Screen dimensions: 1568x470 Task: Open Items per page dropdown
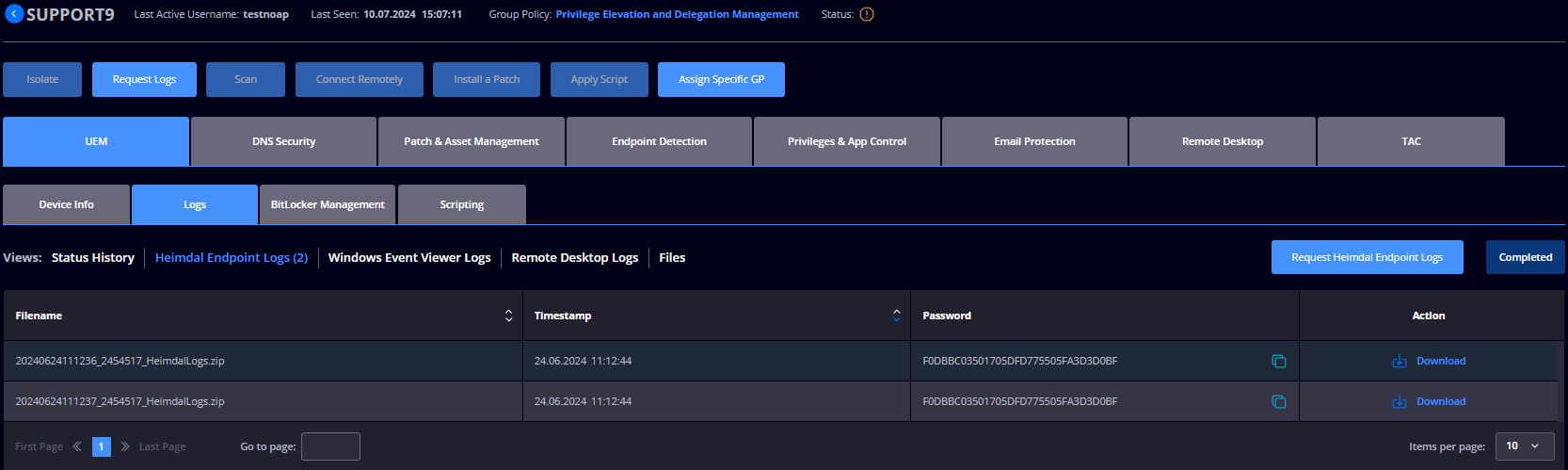pyautogui.click(x=1524, y=446)
